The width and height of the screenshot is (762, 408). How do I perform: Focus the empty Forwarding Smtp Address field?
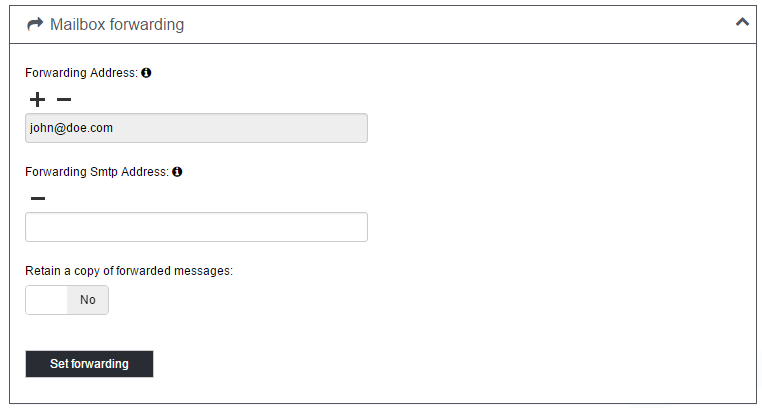pyautogui.click(x=196, y=227)
